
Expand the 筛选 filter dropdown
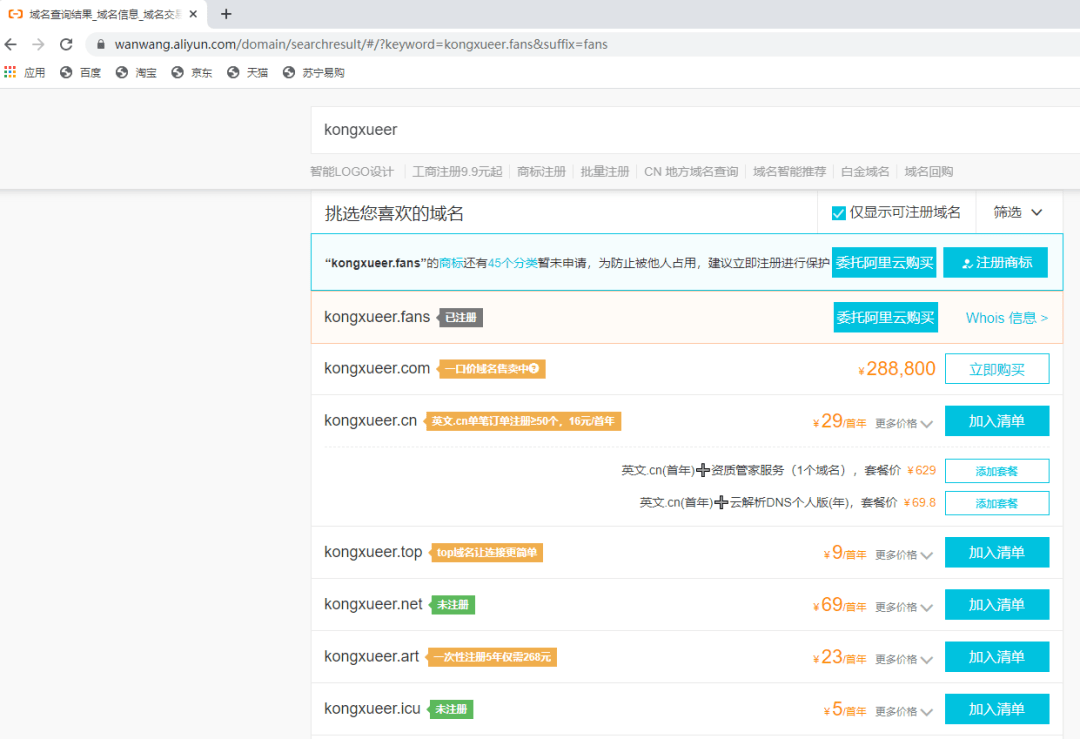point(1018,212)
